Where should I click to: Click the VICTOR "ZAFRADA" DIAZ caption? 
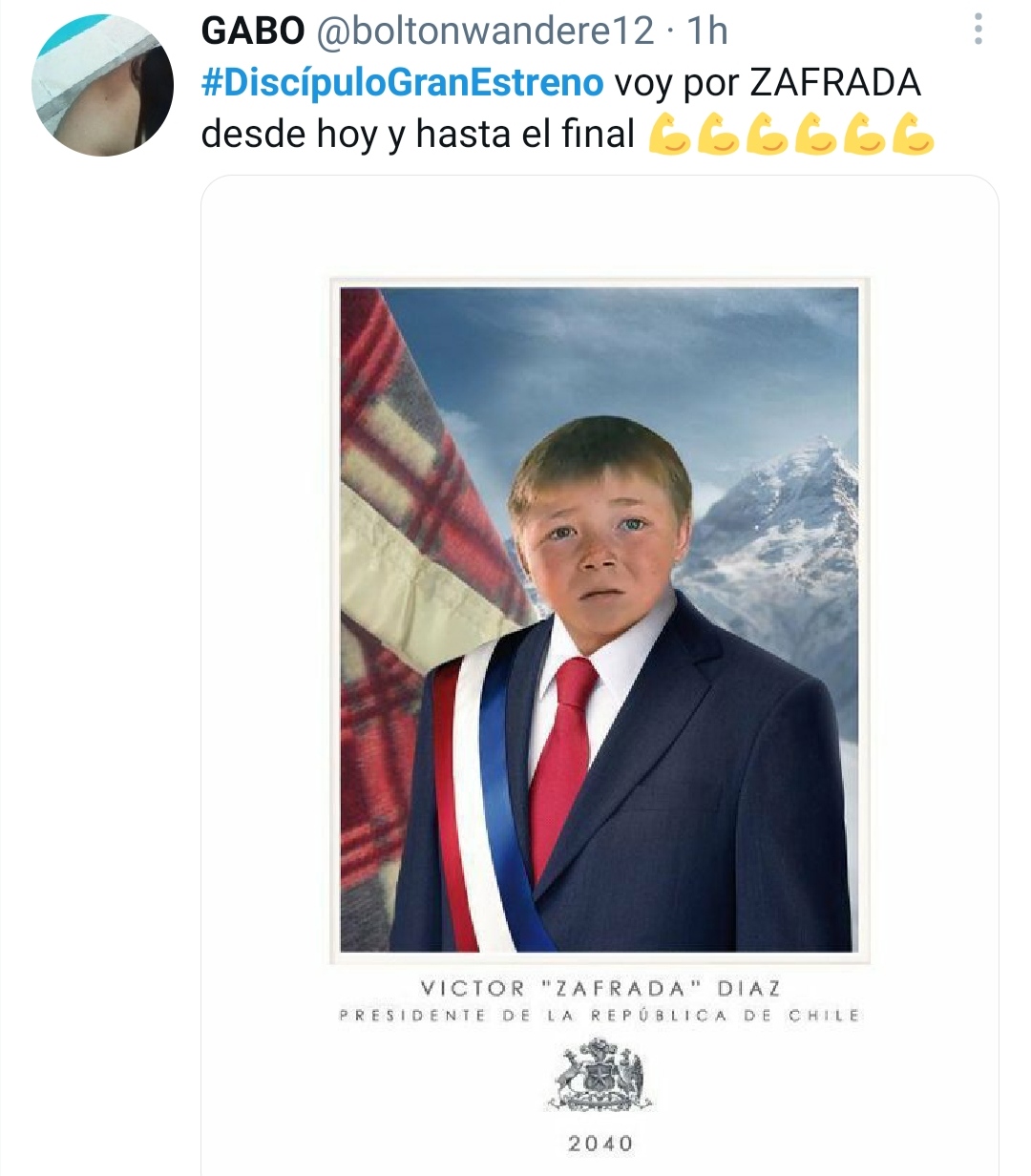[x=600, y=988]
